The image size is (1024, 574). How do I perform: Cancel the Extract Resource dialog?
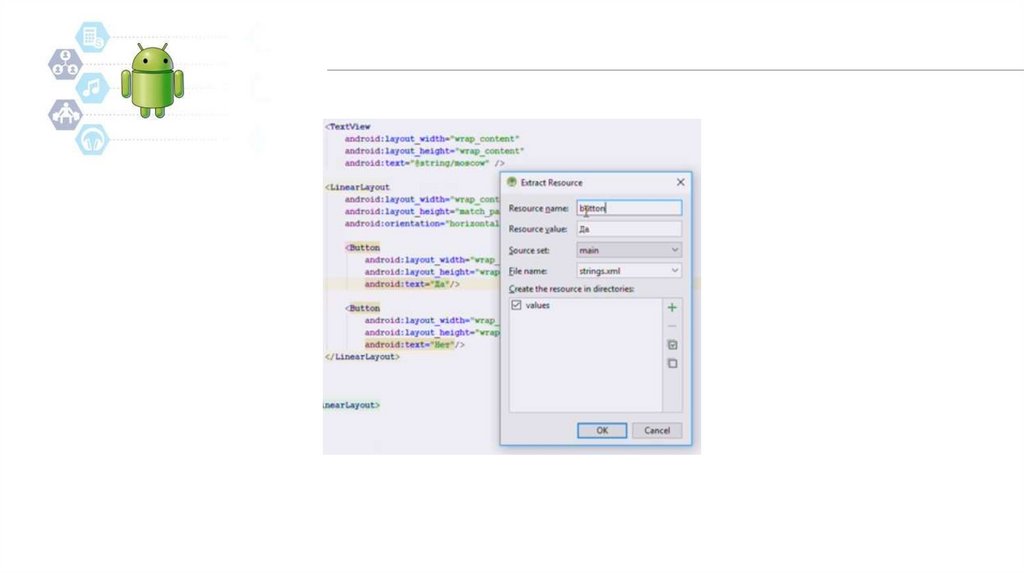coord(657,430)
